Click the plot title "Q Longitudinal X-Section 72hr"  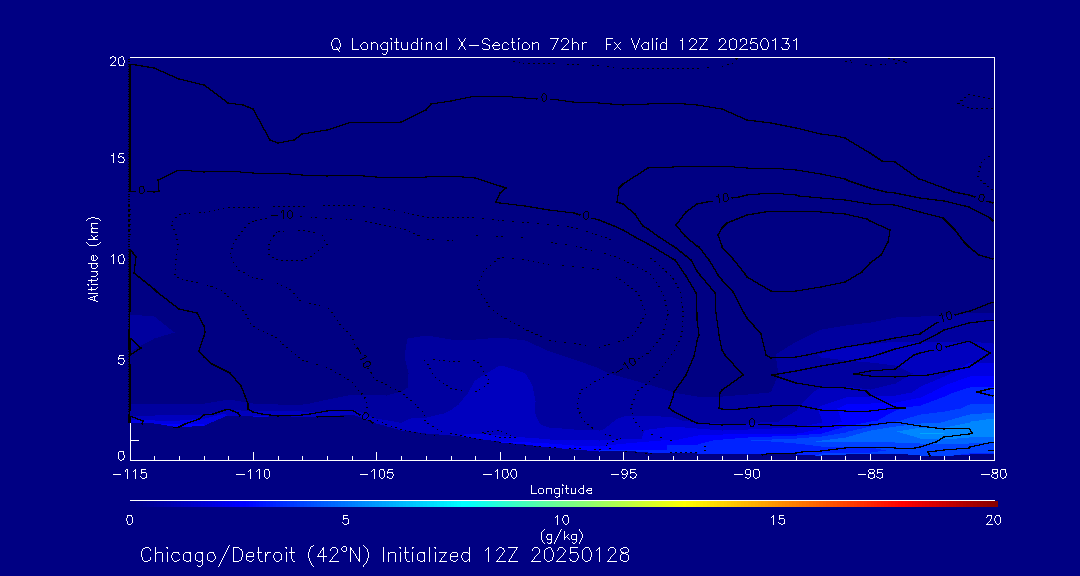click(457, 45)
